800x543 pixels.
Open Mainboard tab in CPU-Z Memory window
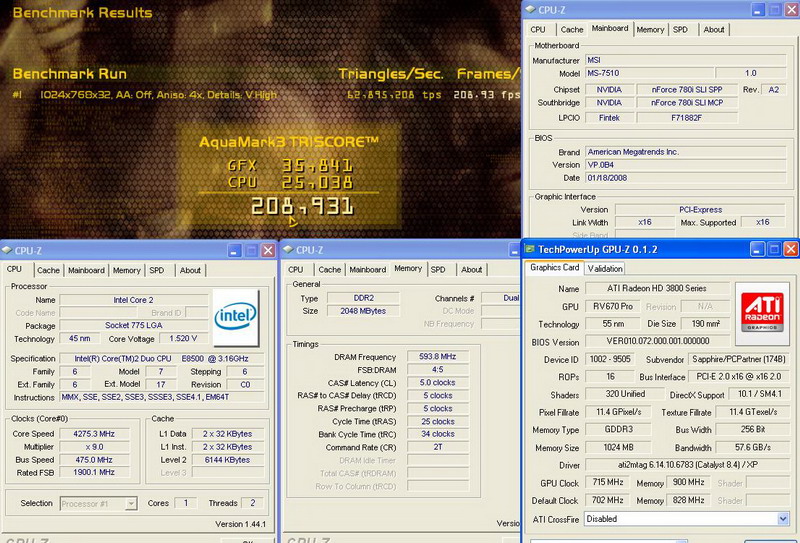tap(368, 269)
